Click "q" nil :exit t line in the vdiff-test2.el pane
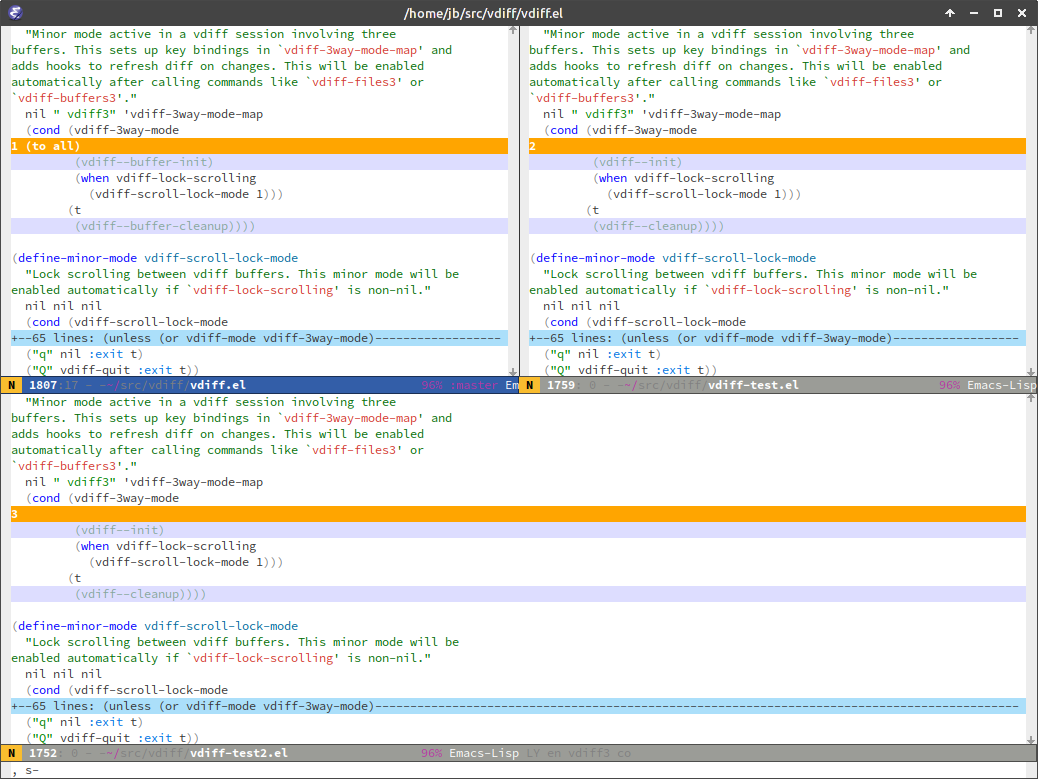 (84, 722)
